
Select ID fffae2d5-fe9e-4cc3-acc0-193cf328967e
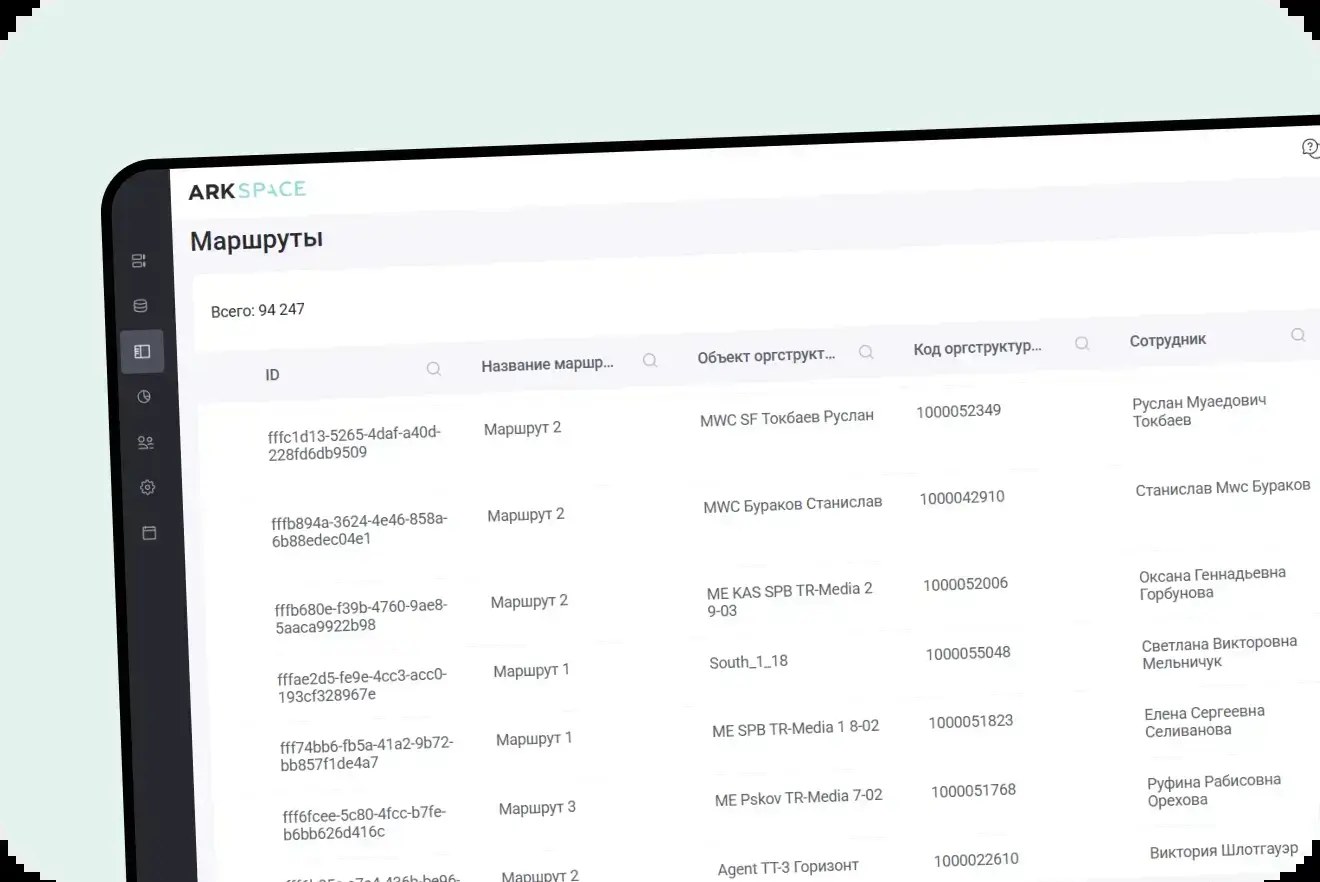click(362, 685)
